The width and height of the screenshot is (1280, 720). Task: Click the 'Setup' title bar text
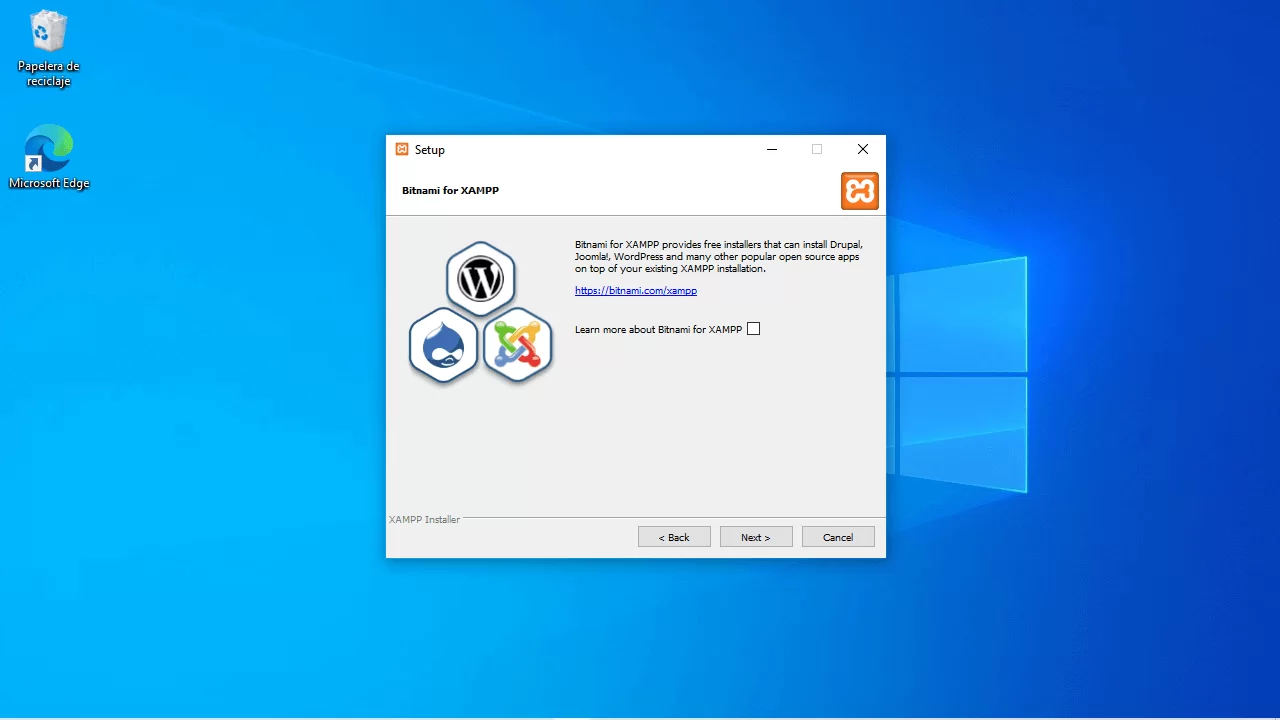[430, 150]
